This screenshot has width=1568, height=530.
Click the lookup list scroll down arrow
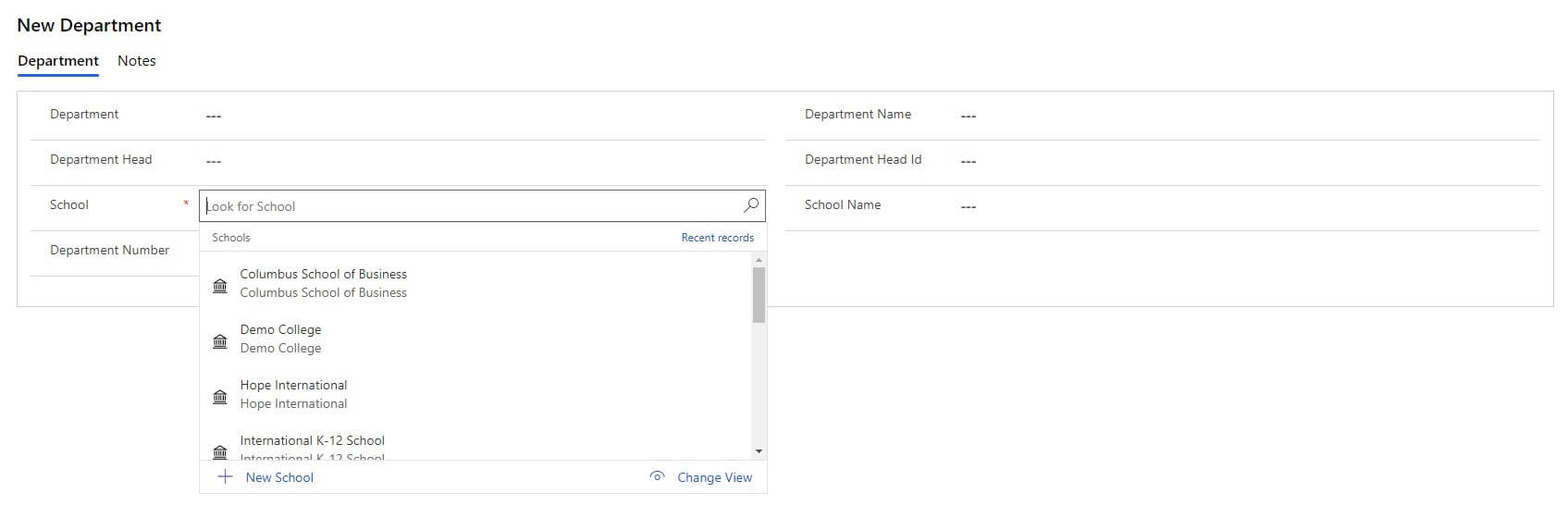pyautogui.click(x=759, y=451)
